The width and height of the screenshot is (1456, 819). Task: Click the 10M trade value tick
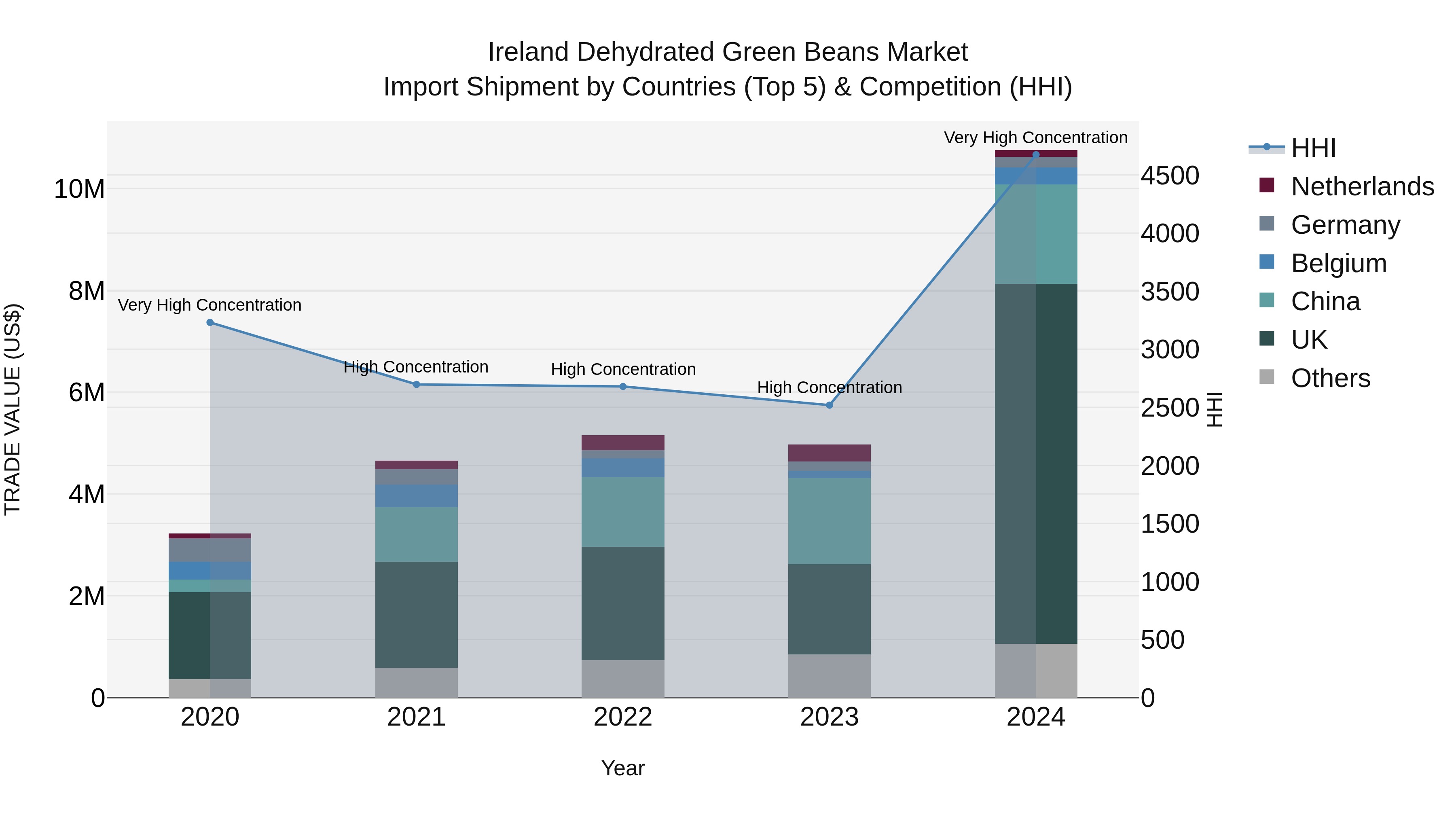pos(79,189)
